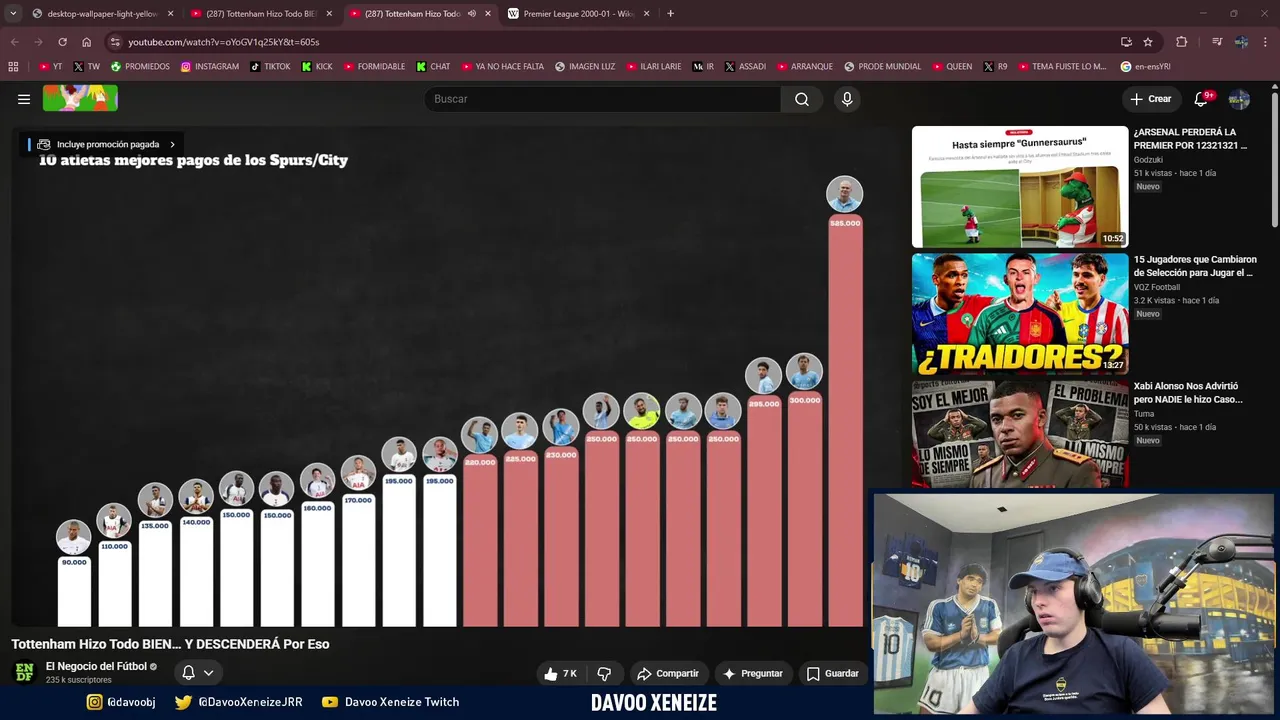Click the youtube.com address bar URL
The image size is (1280, 720).
tap(223, 42)
